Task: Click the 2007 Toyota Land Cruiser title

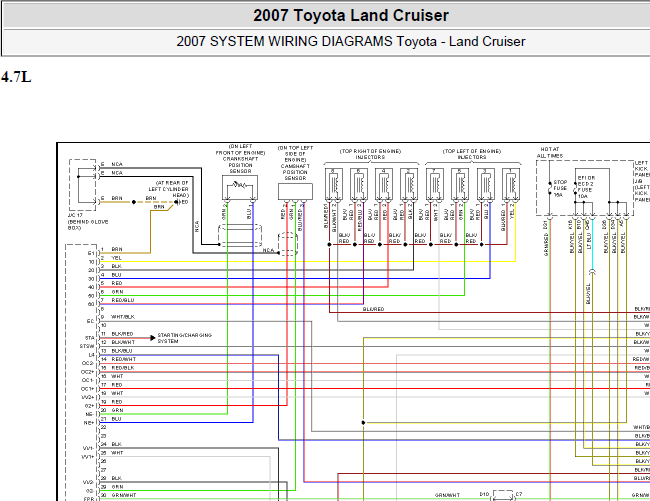Action: point(351,15)
